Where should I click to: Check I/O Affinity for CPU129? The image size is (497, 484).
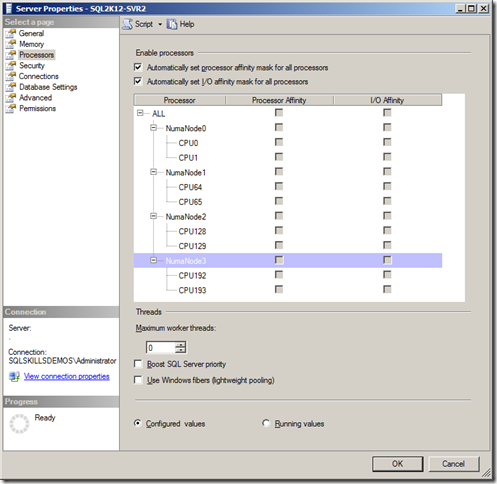pyautogui.click(x=387, y=245)
